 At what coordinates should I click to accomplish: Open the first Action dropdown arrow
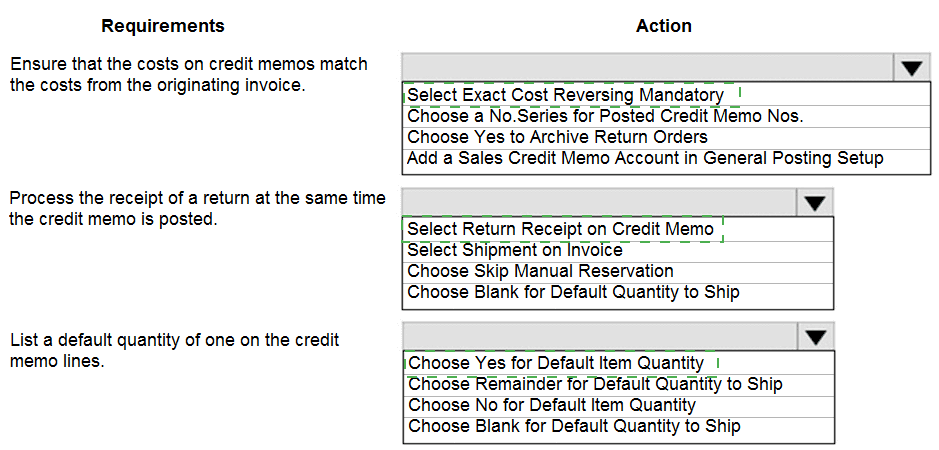tap(910, 68)
